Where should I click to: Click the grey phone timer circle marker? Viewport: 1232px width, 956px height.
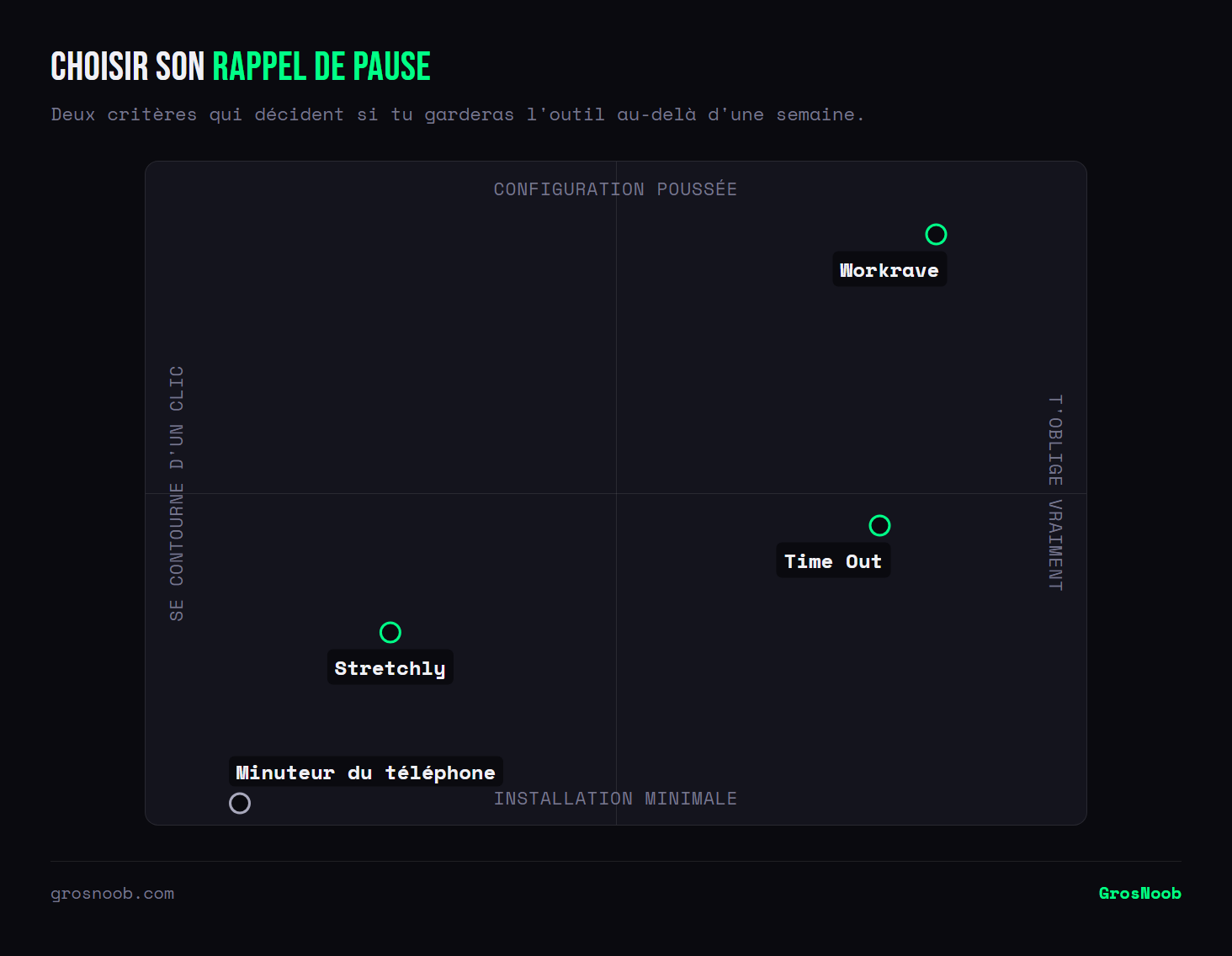240,803
